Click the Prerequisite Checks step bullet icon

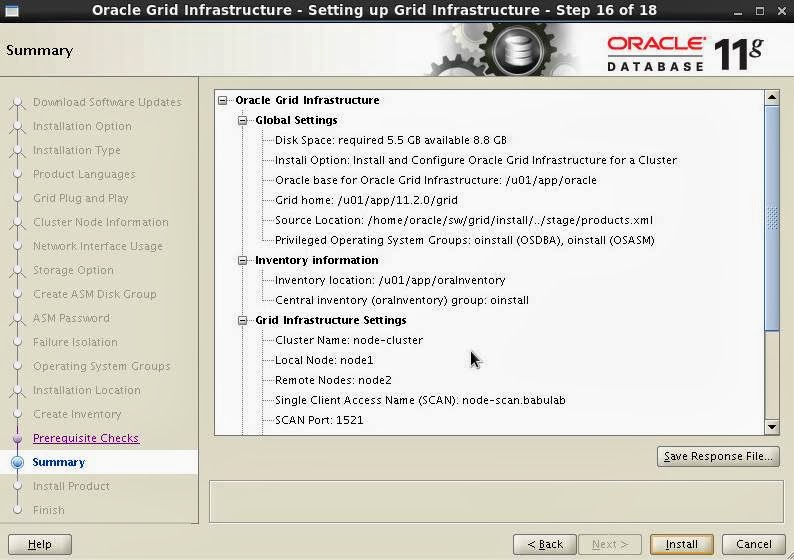coord(17,438)
